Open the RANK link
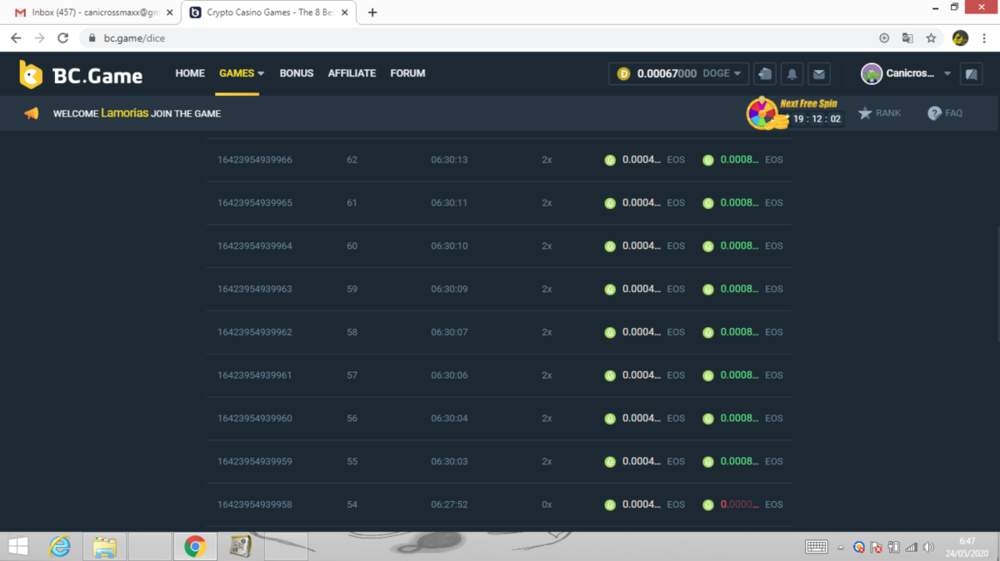The width and height of the screenshot is (1000, 561). [879, 114]
